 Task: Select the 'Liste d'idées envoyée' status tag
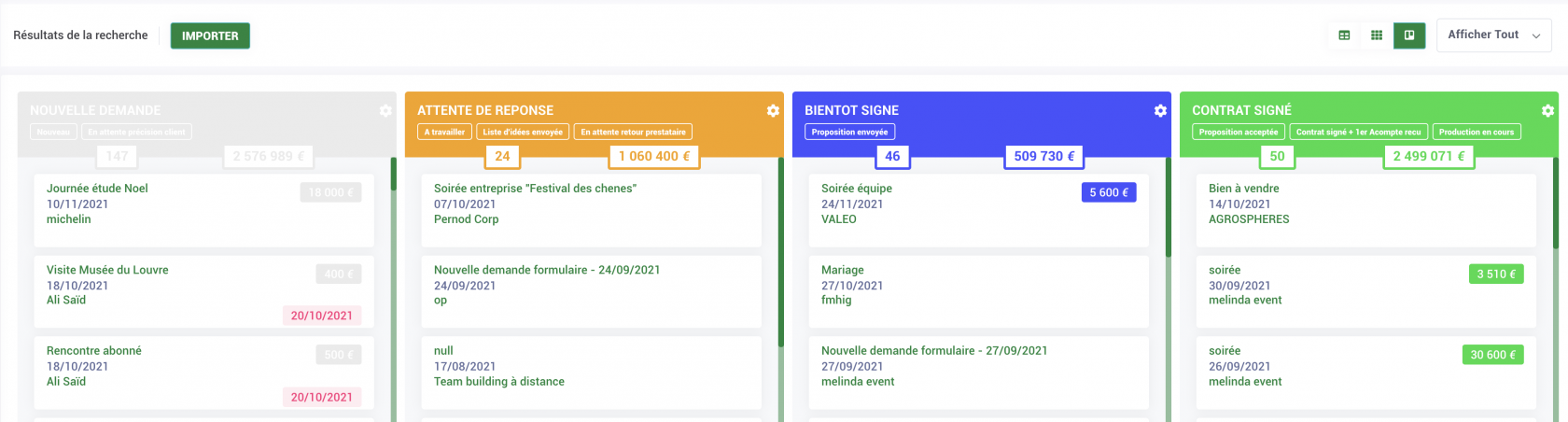(x=523, y=133)
